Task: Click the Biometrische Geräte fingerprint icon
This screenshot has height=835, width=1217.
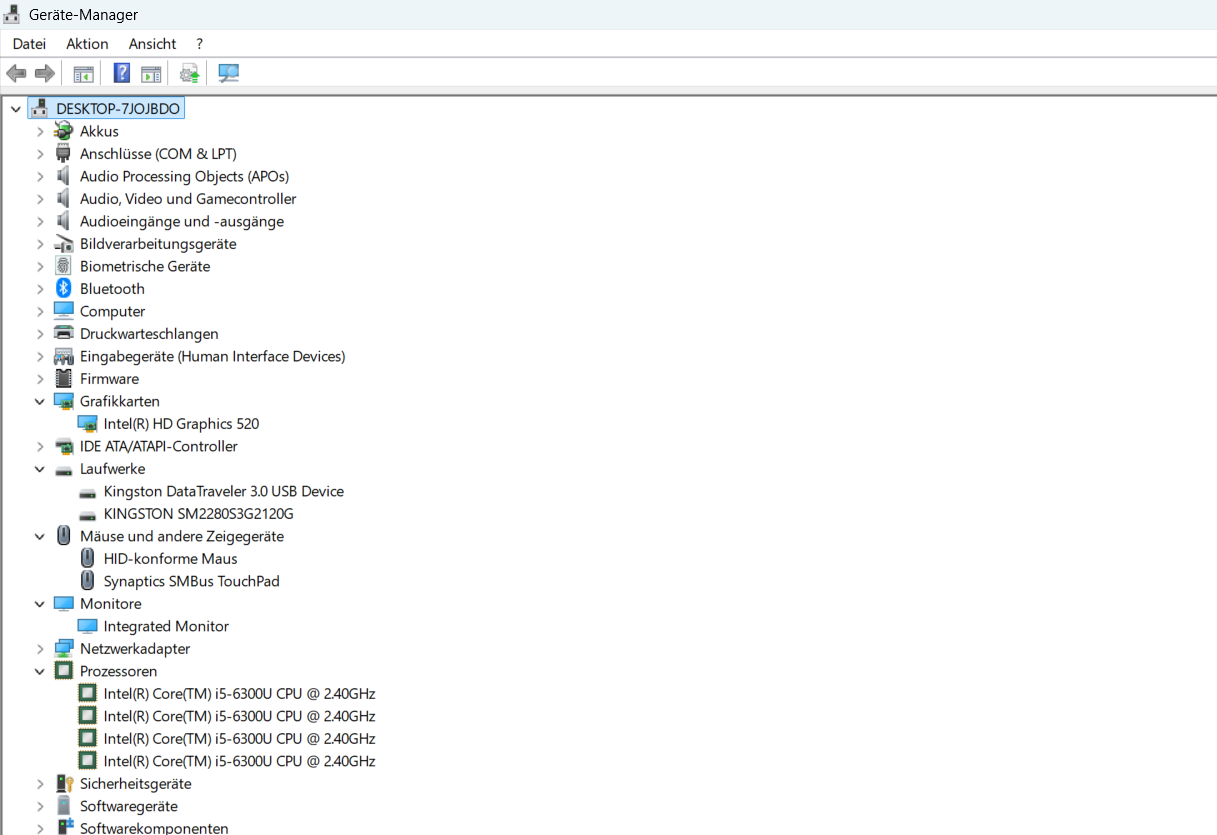Action: 64,266
